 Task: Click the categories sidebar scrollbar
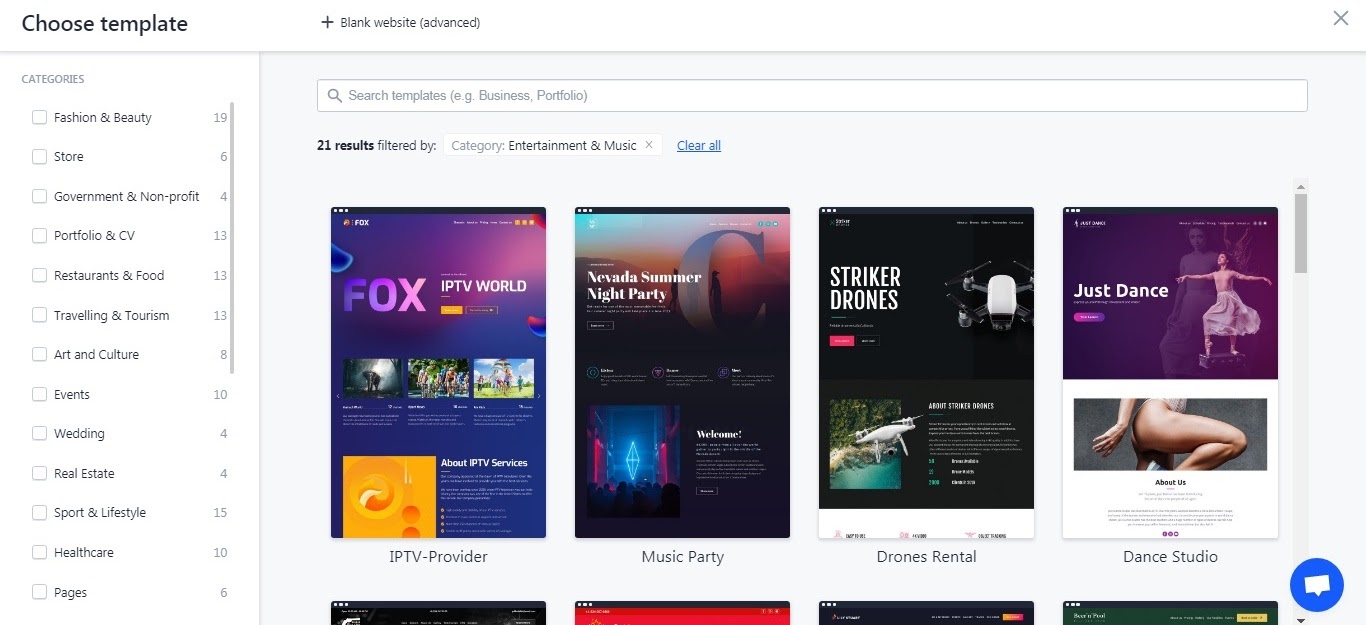tap(233, 238)
